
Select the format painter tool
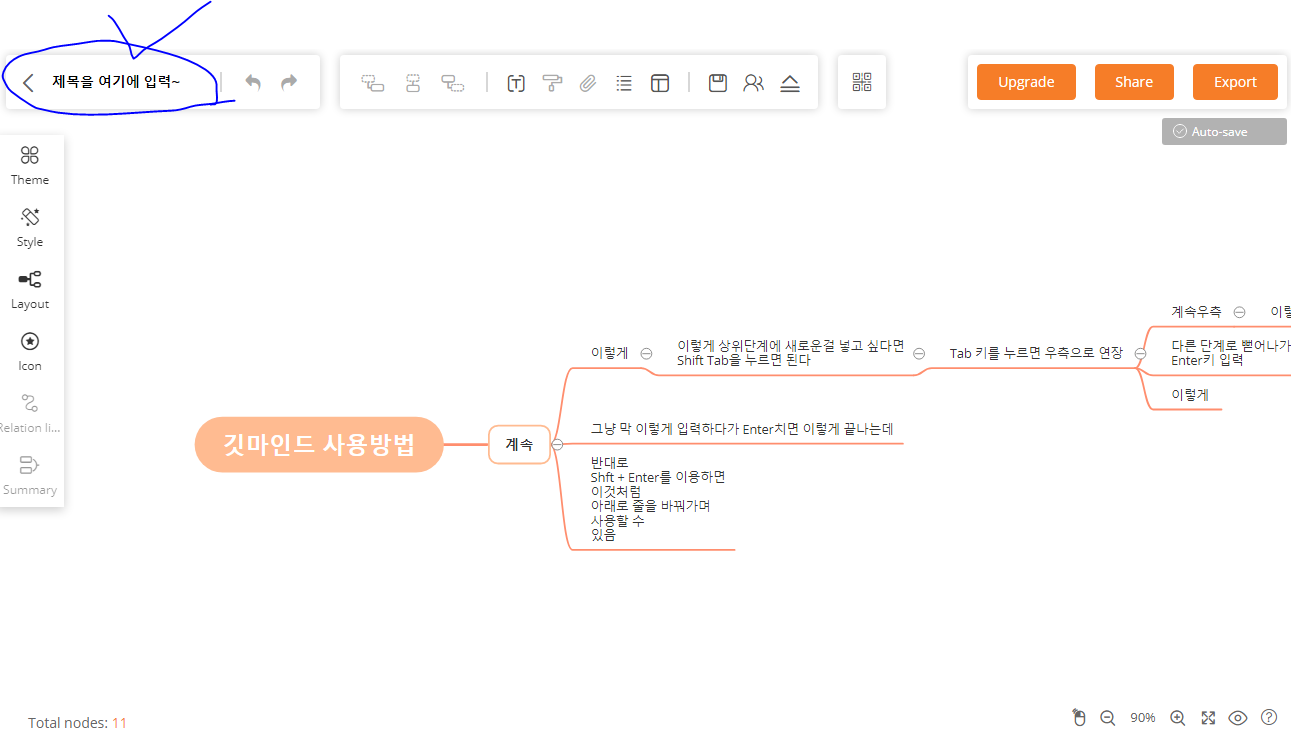[552, 83]
